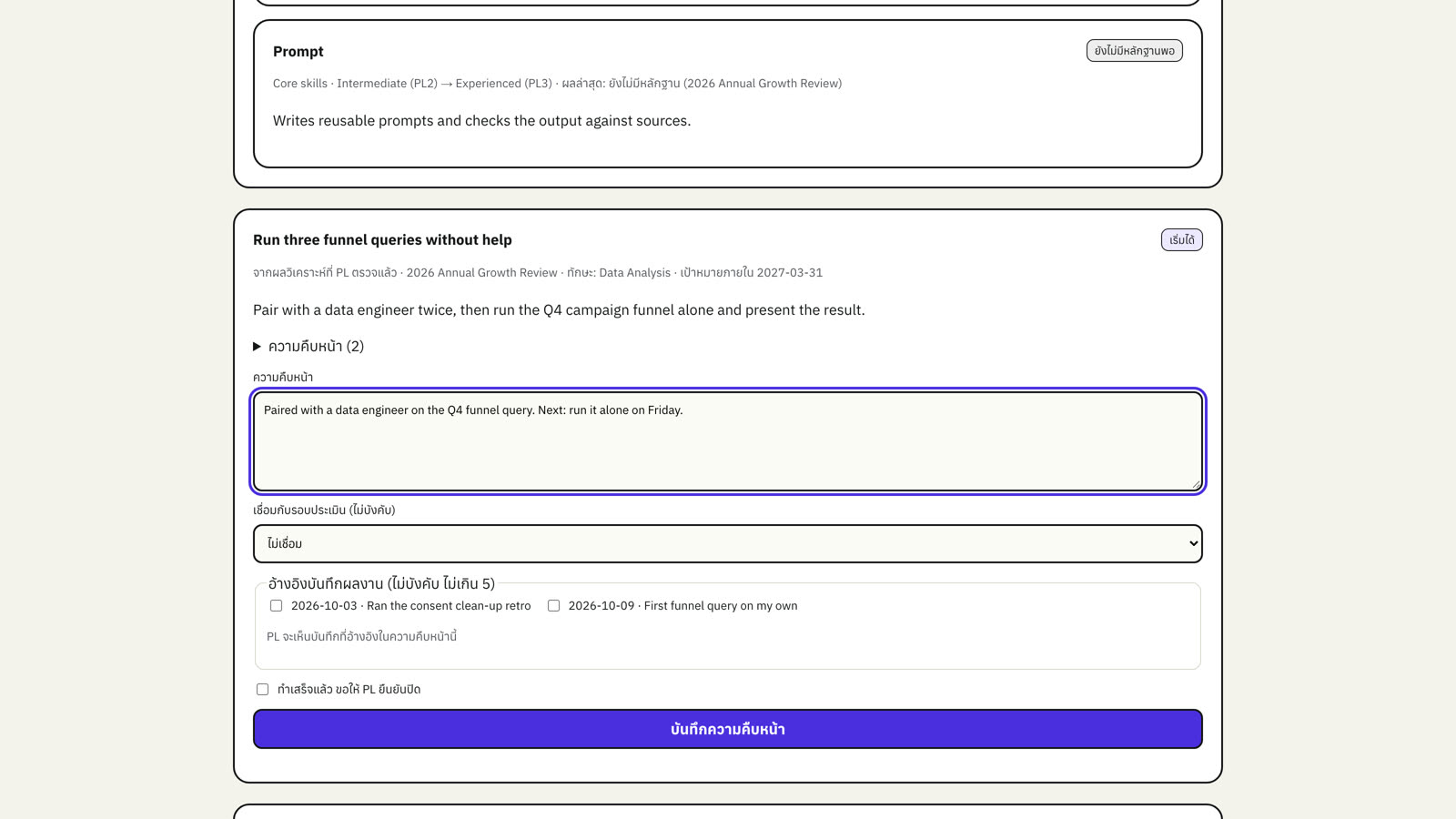
Task: Click inside the ความคืบหน้า progress text area
Action: pyautogui.click(x=728, y=441)
